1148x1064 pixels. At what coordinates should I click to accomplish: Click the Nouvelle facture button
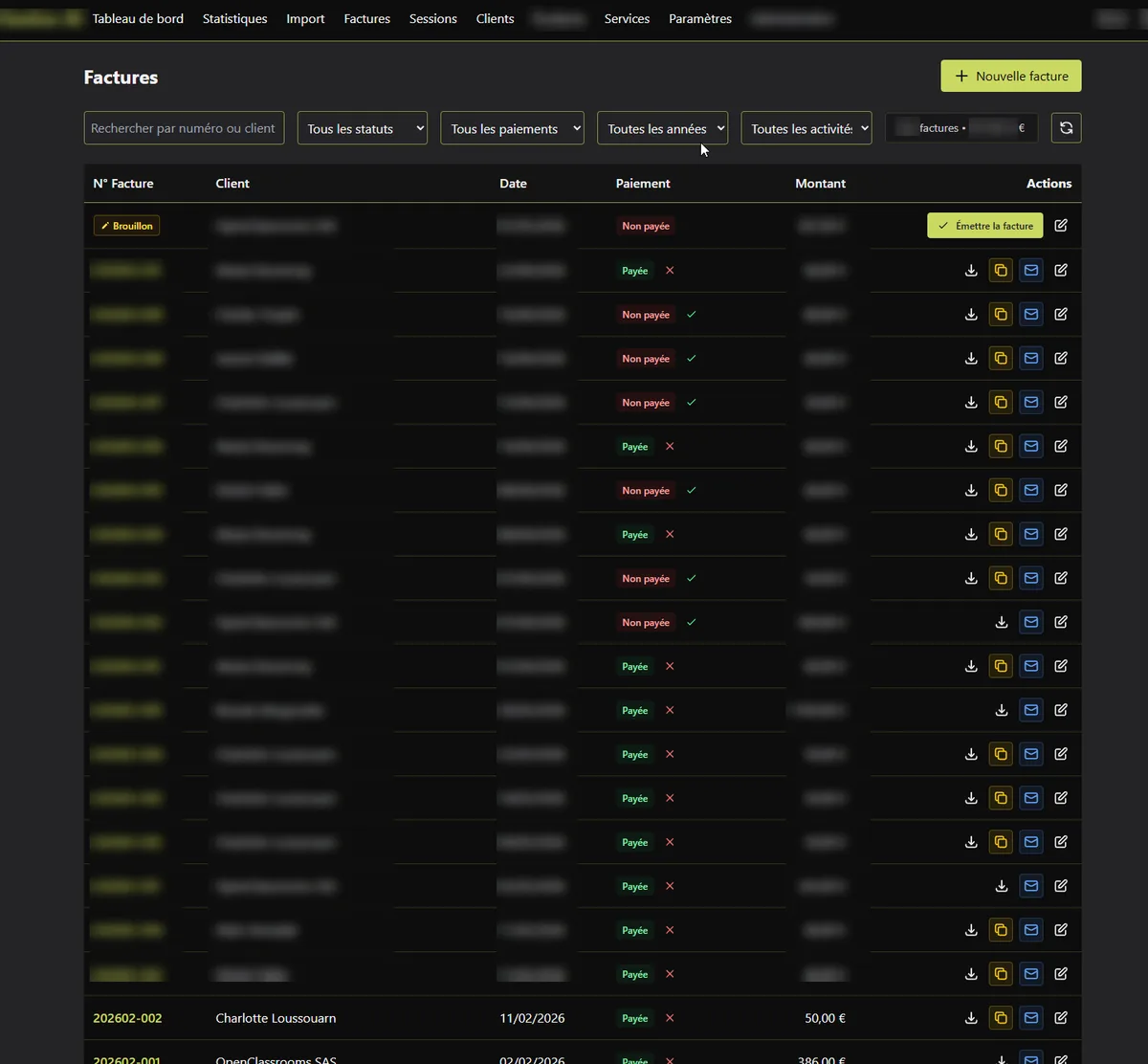pyautogui.click(x=1011, y=77)
